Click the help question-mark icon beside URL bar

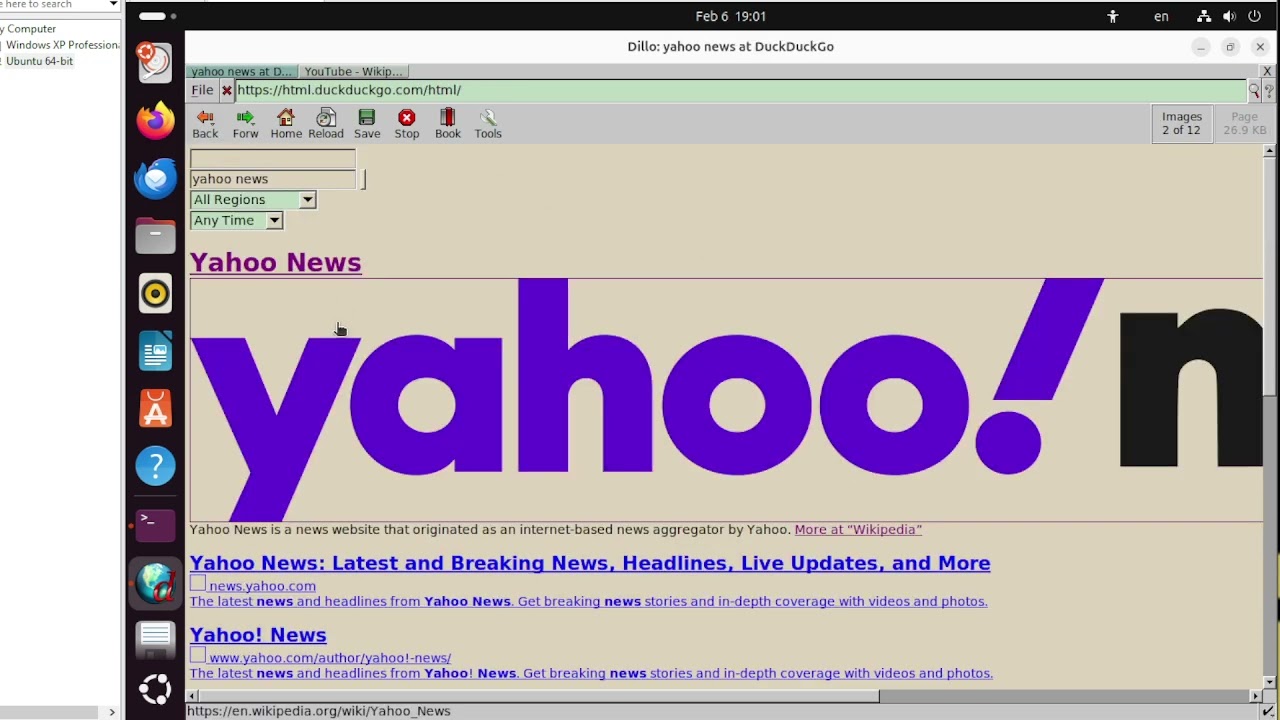pos(1269,91)
